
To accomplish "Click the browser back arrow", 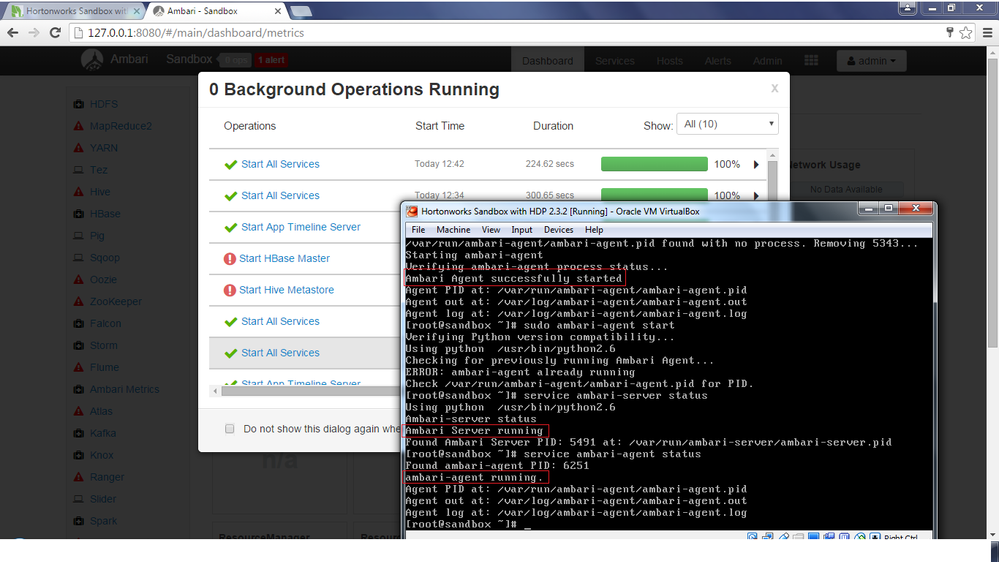I will point(13,32).
